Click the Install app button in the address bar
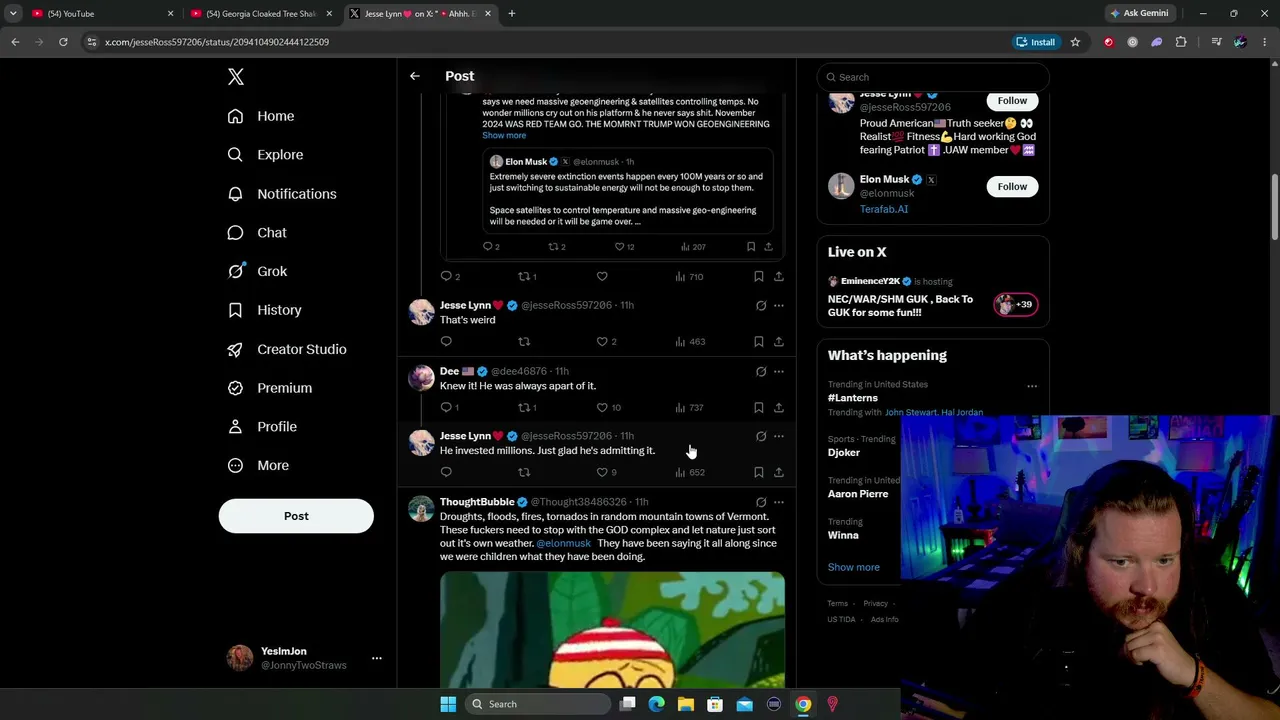Viewport: 1280px width, 720px height. (x=1036, y=42)
